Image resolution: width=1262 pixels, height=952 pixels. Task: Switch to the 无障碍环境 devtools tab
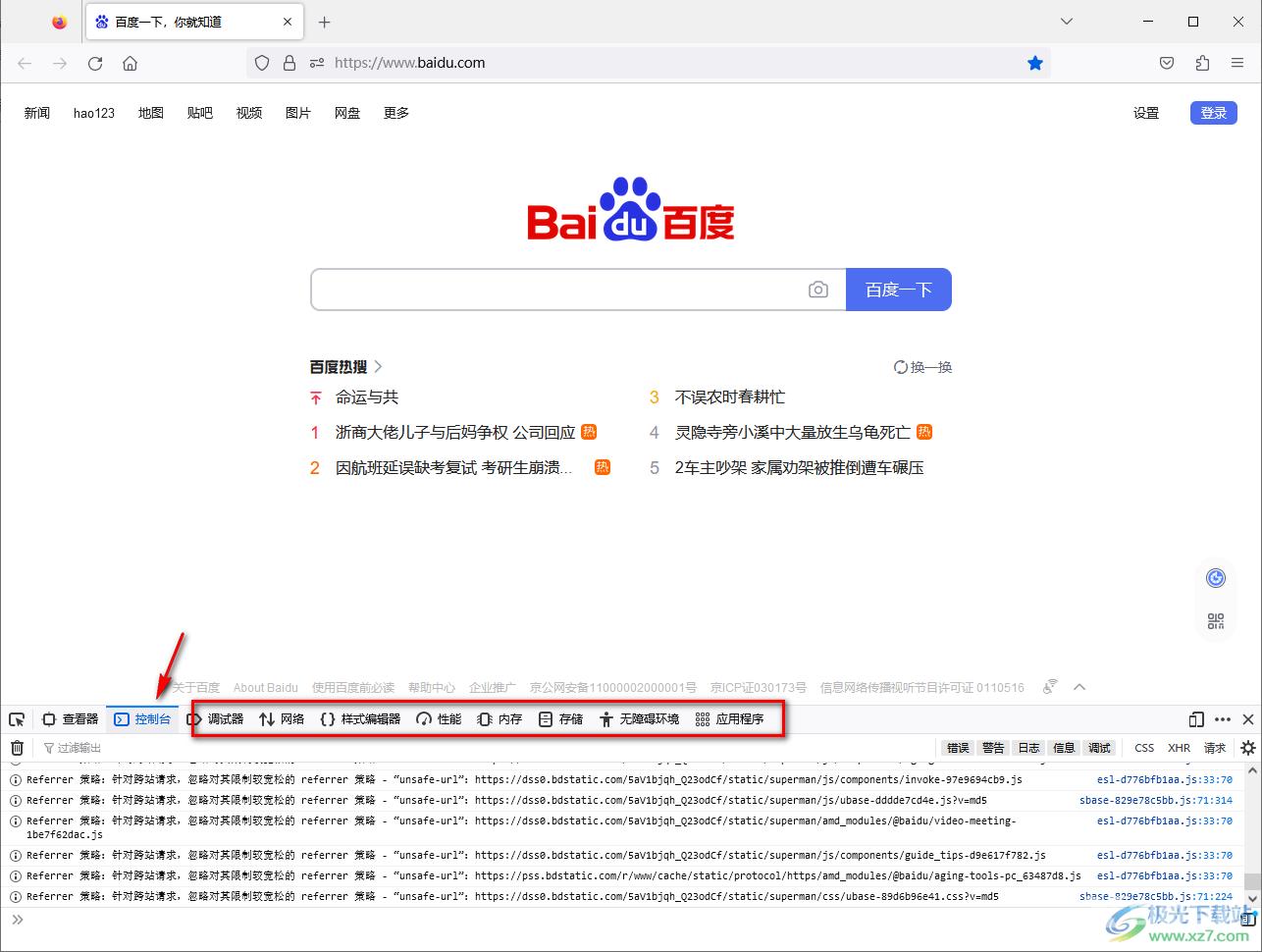click(639, 719)
